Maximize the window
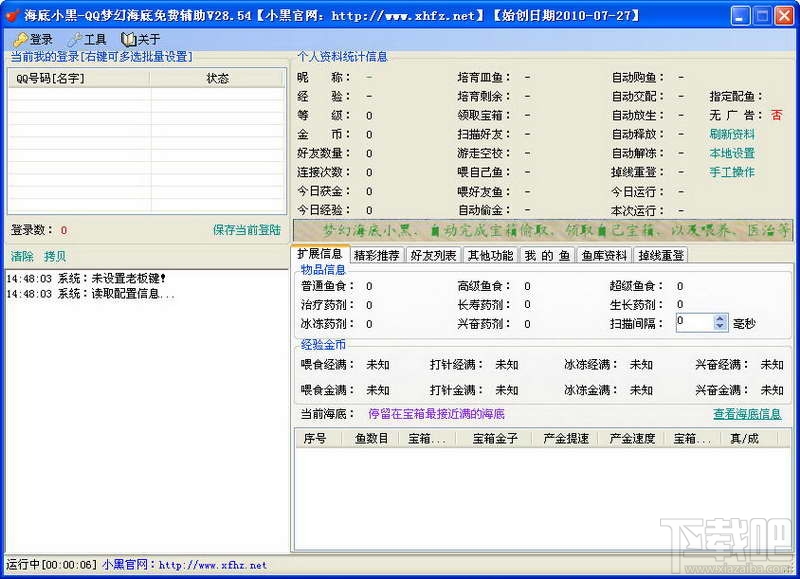 762,15
